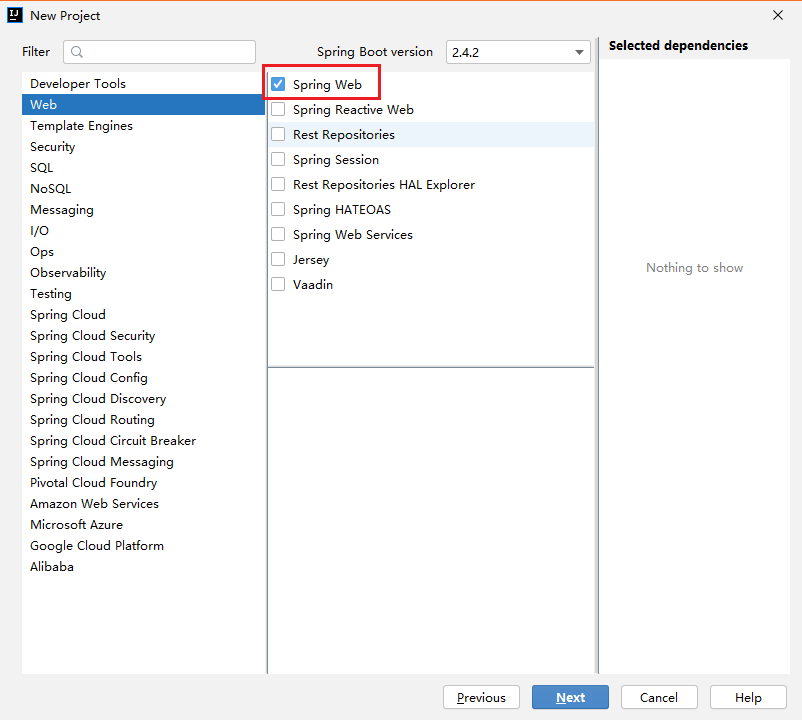Click the Next button
Viewport: 802px width, 720px height.
pos(570,697)
